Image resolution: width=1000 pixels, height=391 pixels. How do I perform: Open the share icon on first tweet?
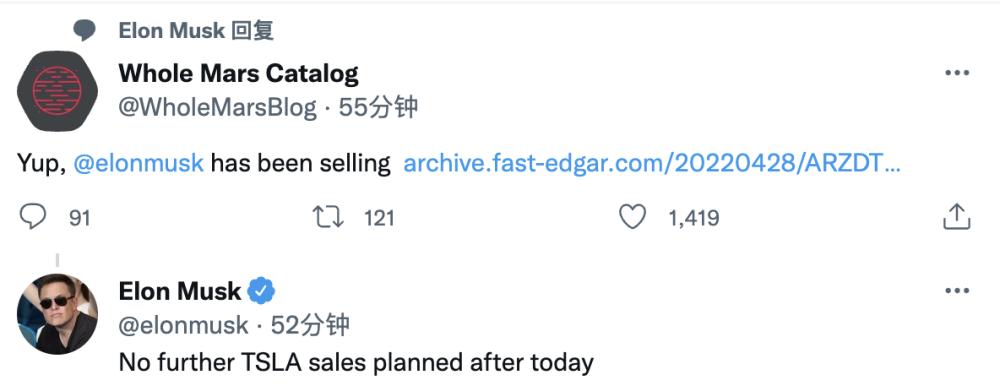coord(956,217)
